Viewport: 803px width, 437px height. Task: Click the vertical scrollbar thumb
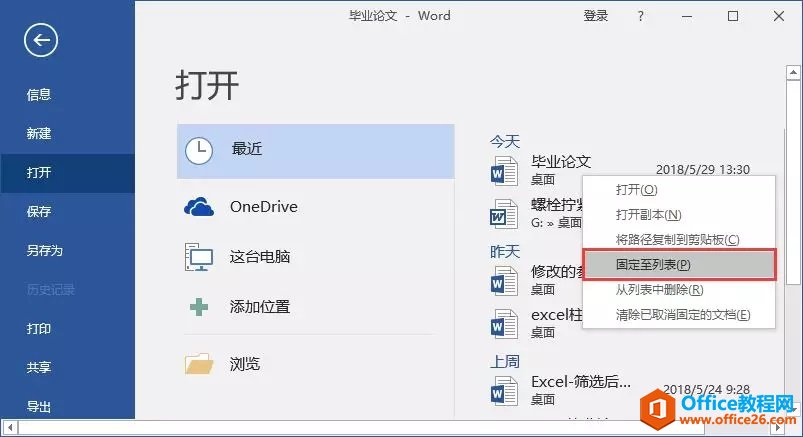[x=793, y=182]
